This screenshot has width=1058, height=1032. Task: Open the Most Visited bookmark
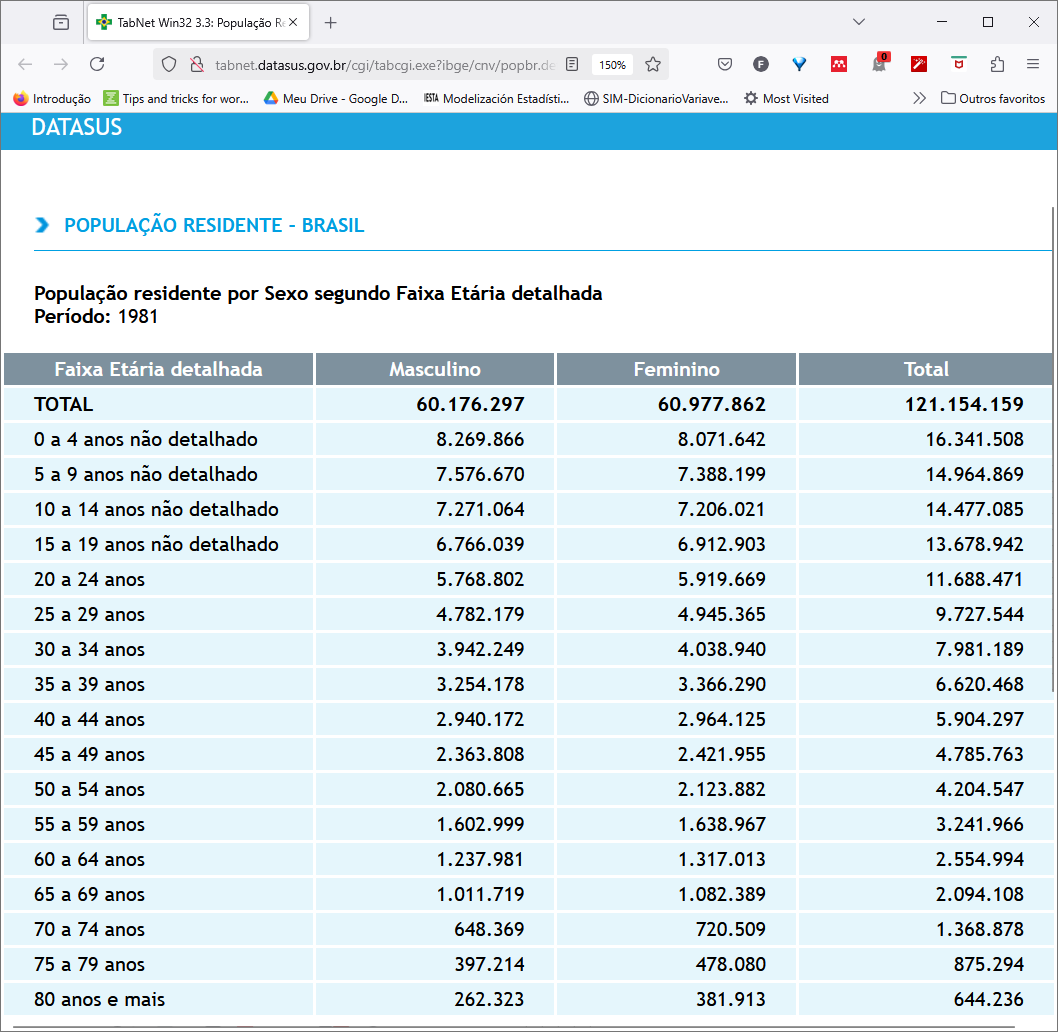pos(786,98)
